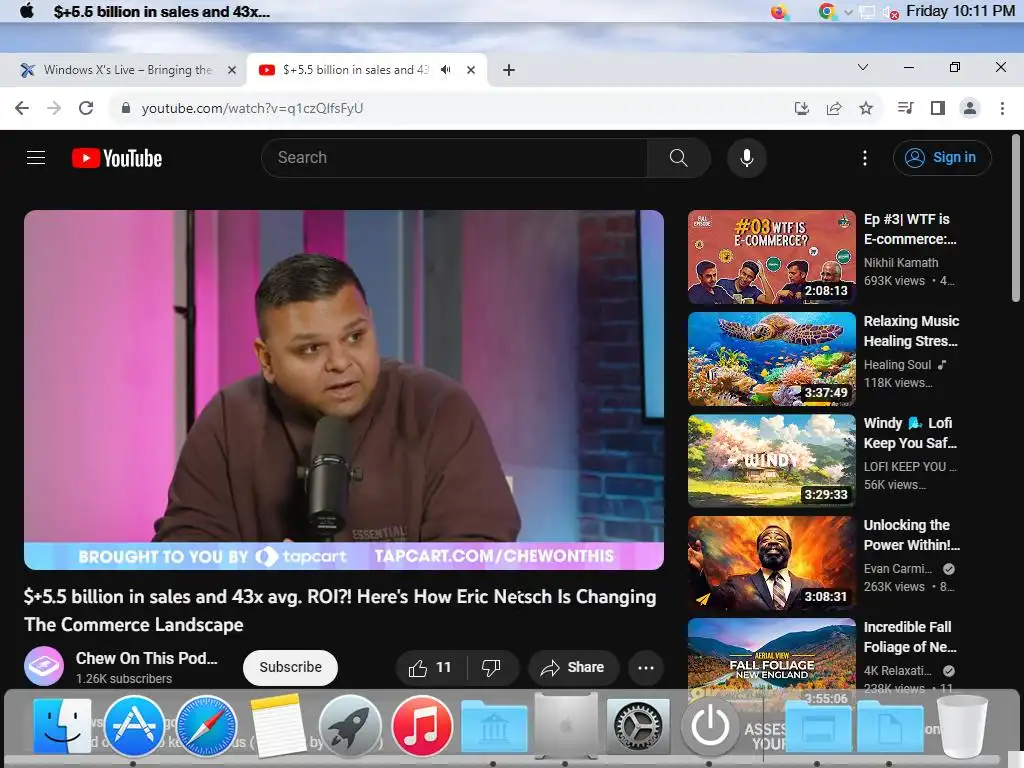The width and height of the screenshot is (1024, 768).
Task: Open Windy Lofi video thumbnail
Action: click(772, 461)
